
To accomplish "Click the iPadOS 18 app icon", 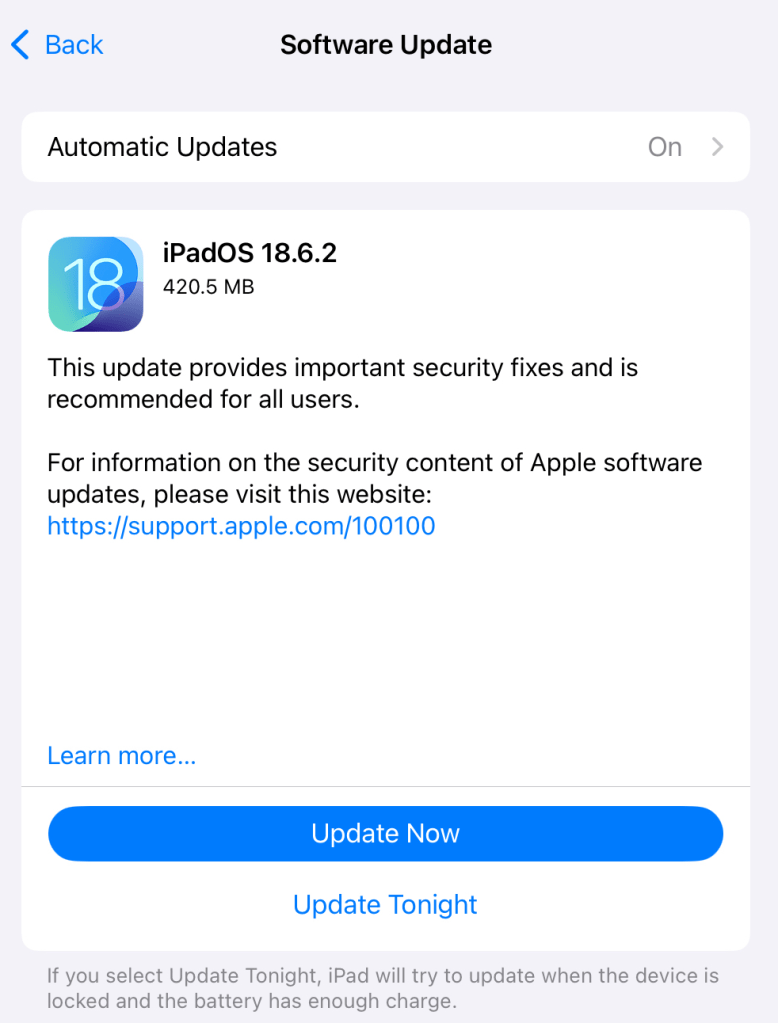I will point(96,284).
